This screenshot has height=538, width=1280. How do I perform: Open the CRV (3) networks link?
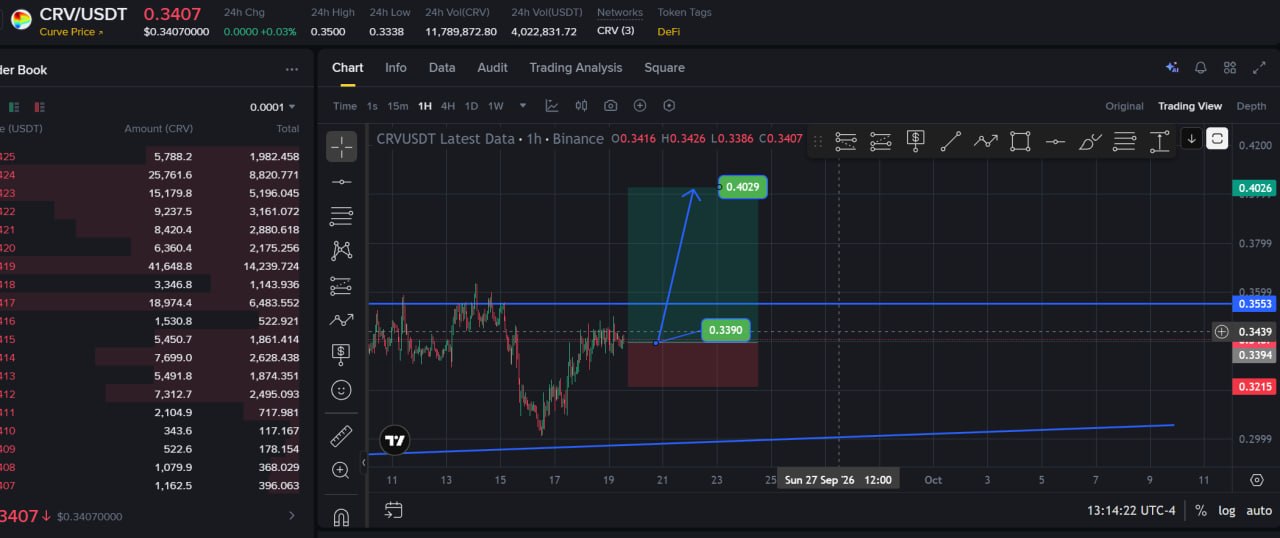pyautogui.click(x=615, y=31)
